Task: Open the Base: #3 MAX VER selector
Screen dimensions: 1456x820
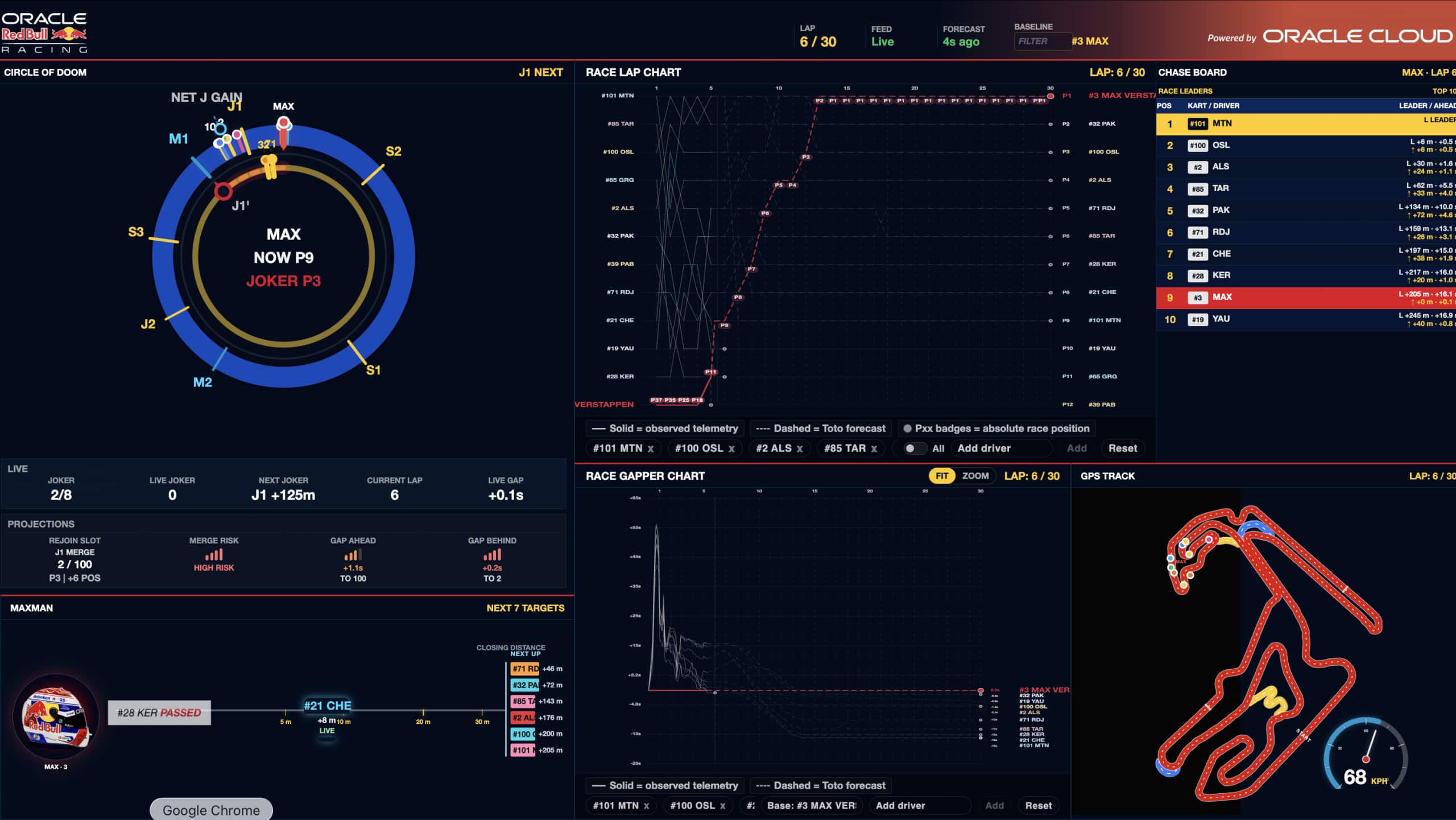Action: (x=811, y=806)
